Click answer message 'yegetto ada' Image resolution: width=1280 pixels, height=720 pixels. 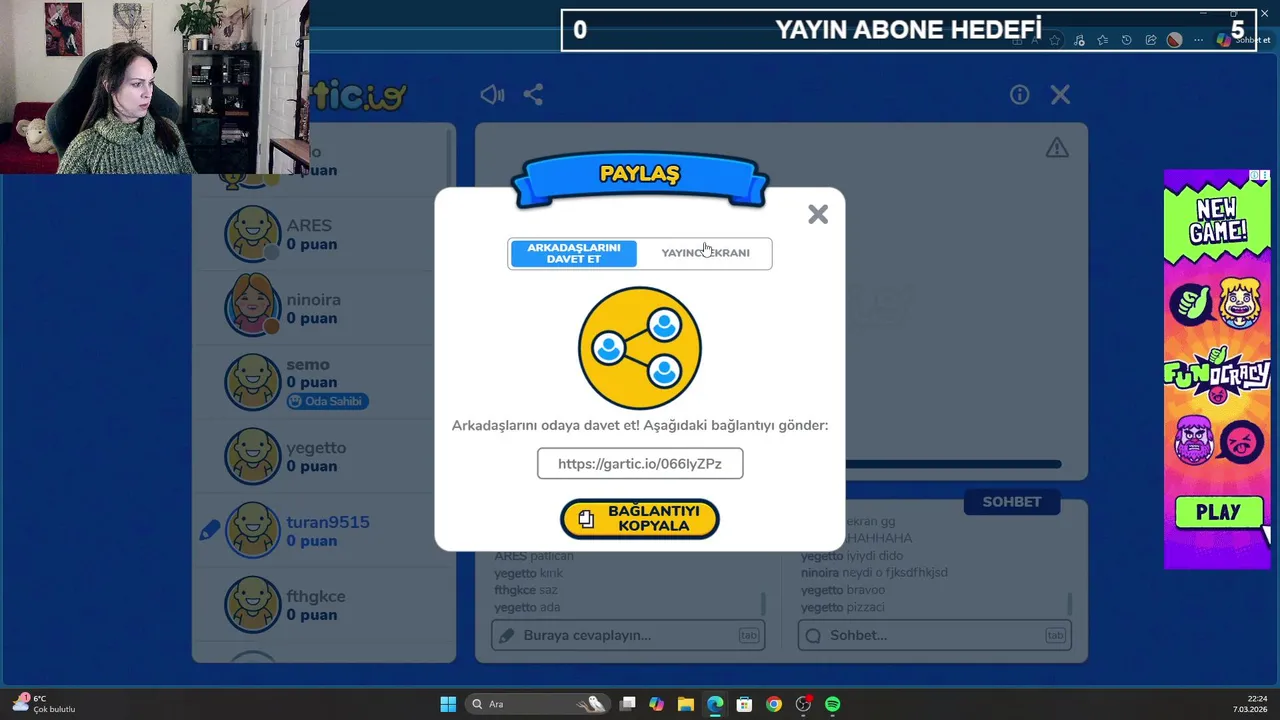[527, 607]
